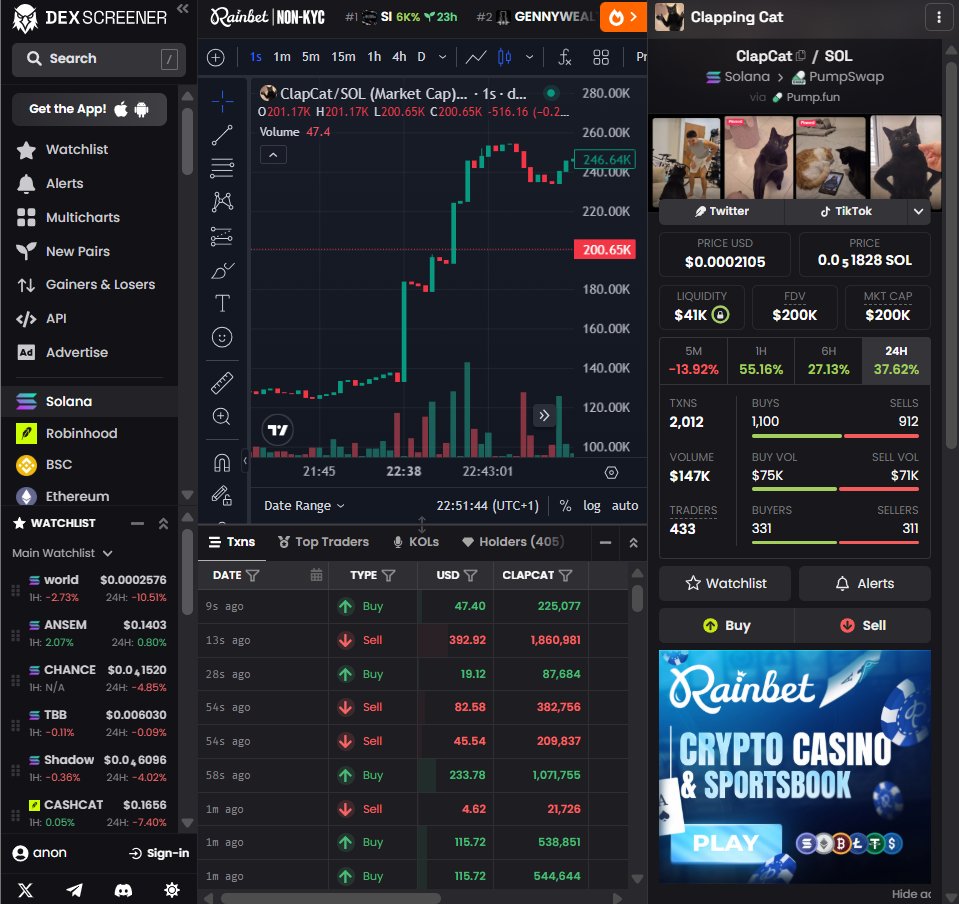The height and width of the screenshot is (904, 959).
Task: Open the emoji icons tool
Action: 222,337
